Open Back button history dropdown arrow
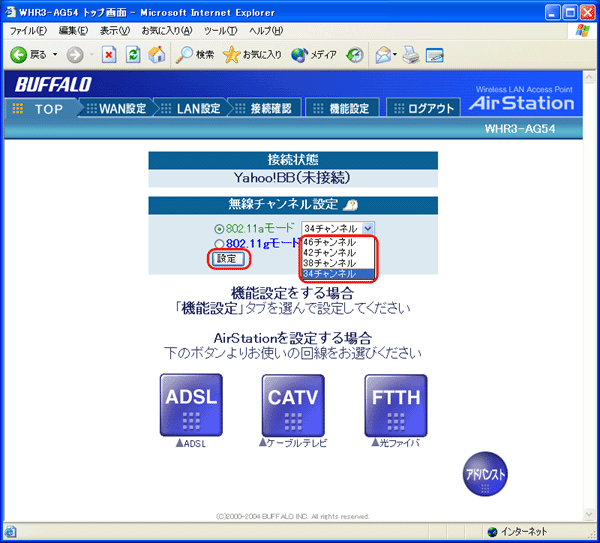Screen dimensions: 600x543 coord(55,55)
